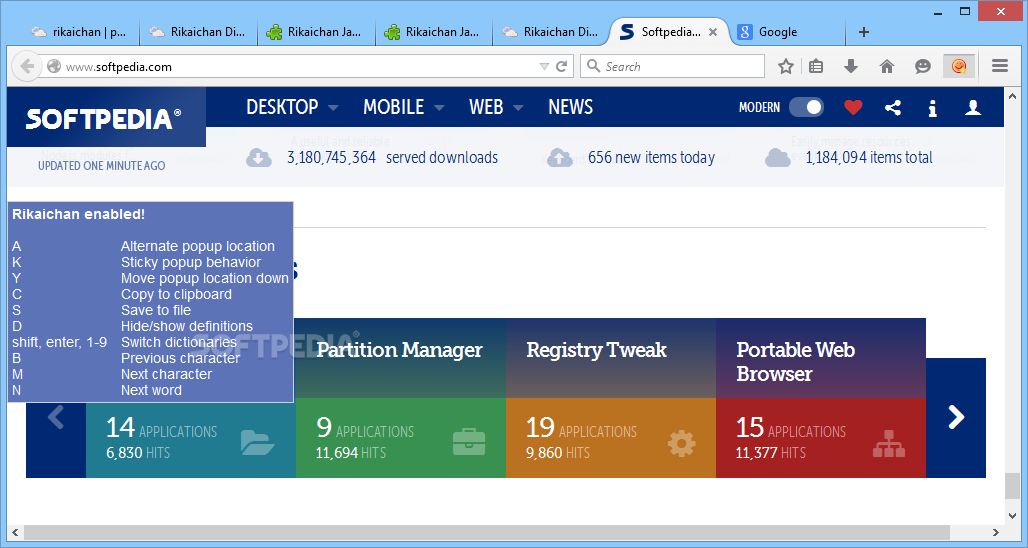Click the briefcase icon on Partition Manager card
Screen dimensions: 1028x548
[469, 442]
